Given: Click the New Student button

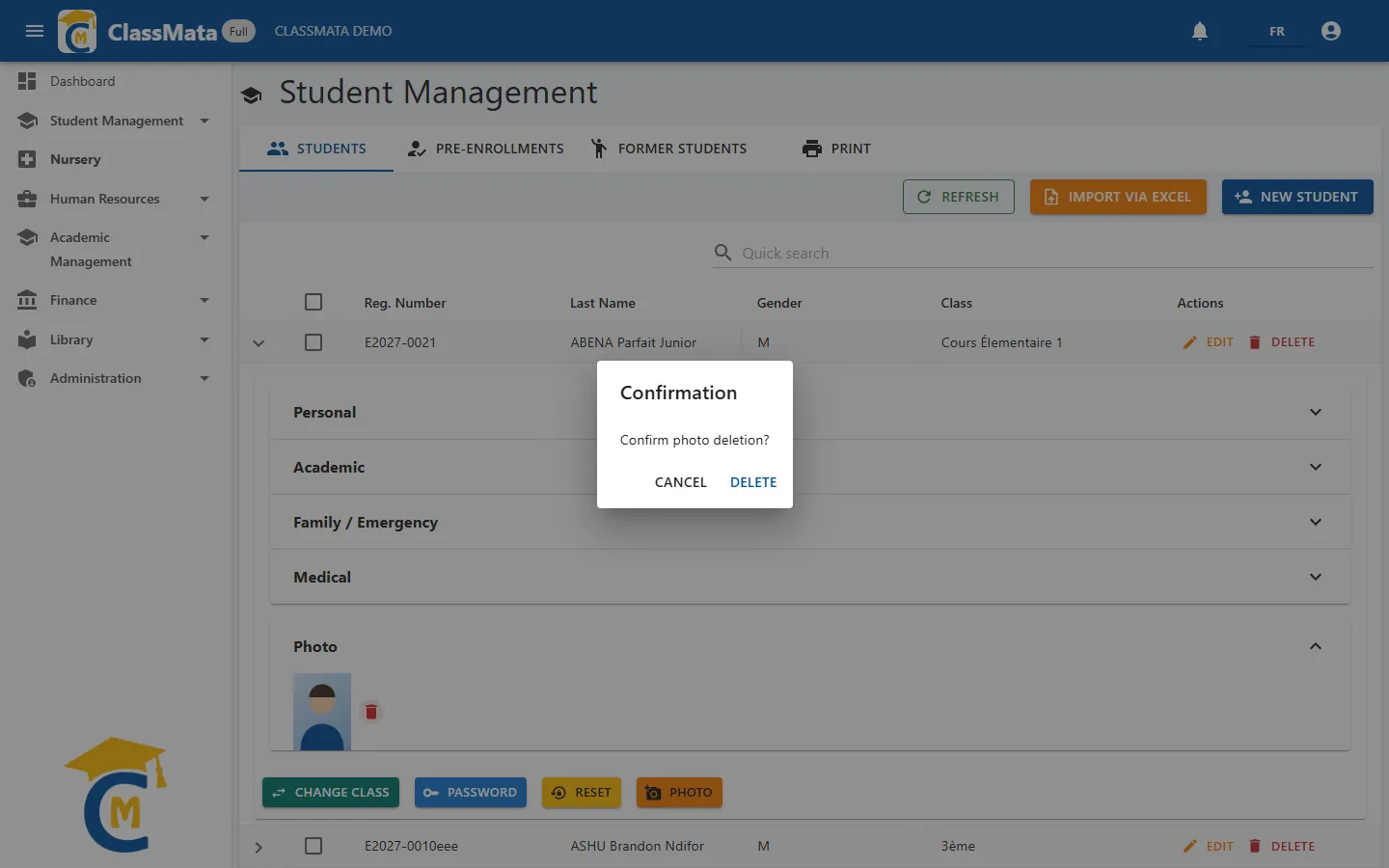Looking at the screenshot, I should (1297, 197).
